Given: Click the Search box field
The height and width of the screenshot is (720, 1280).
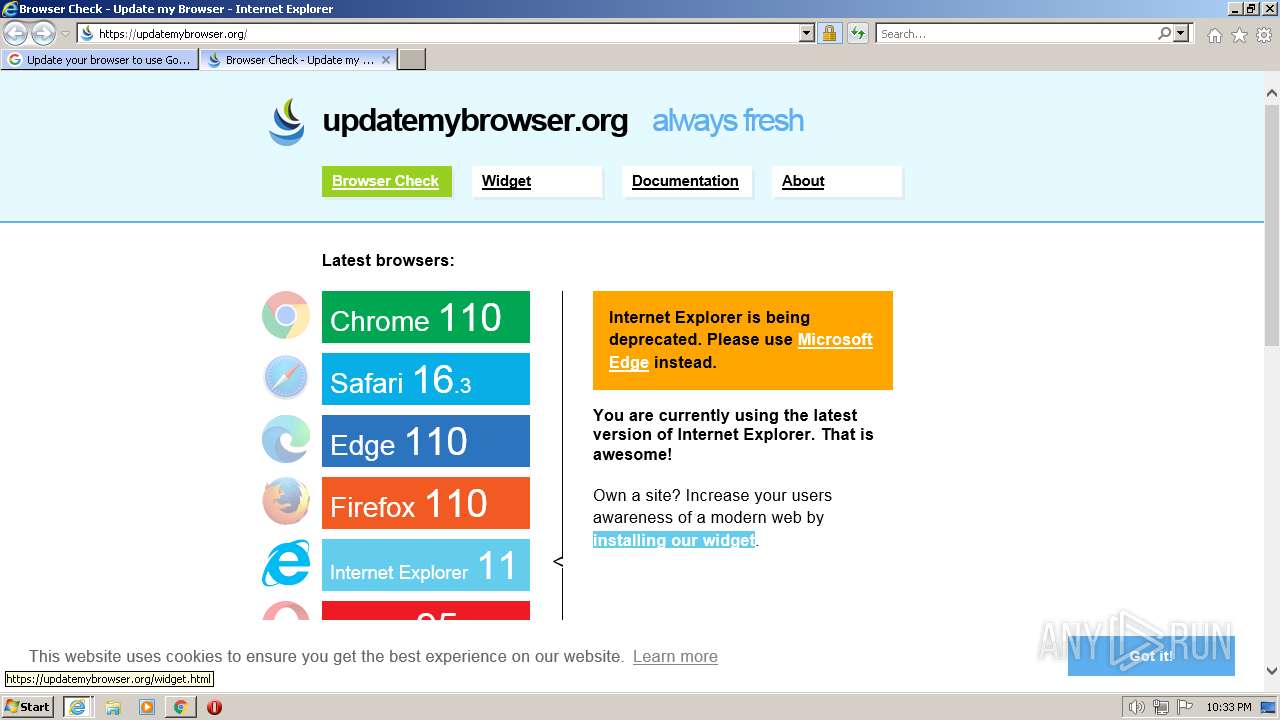Looking at the screenshot, I should point(1016,33).
